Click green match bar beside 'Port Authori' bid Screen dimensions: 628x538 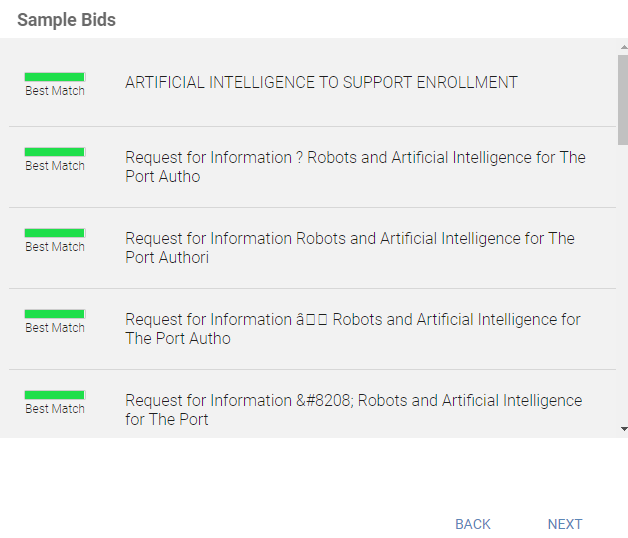click(x=55, y=233)
